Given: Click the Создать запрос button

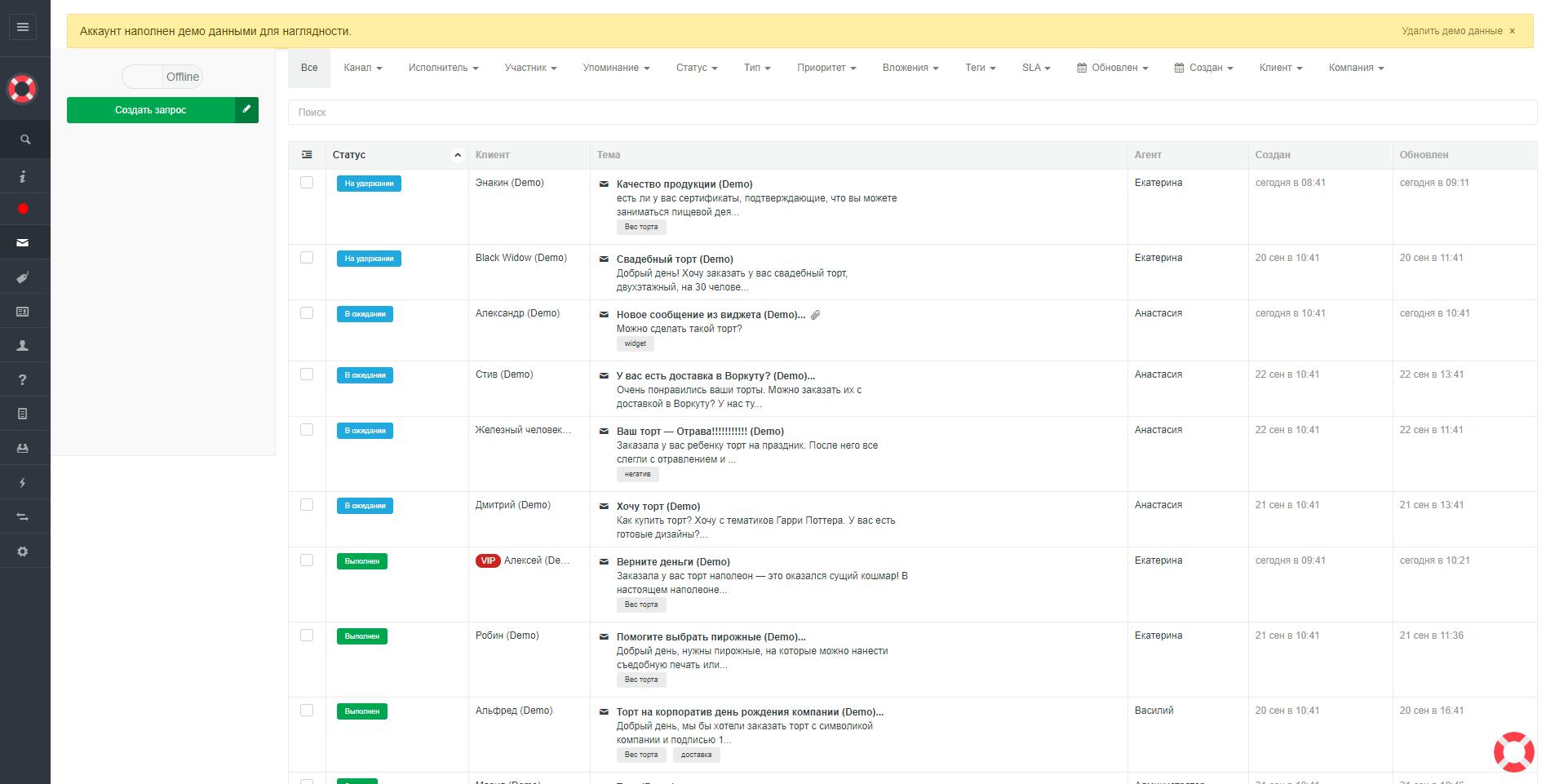Looking at the screenshot, I should click(x=151, y=109).
